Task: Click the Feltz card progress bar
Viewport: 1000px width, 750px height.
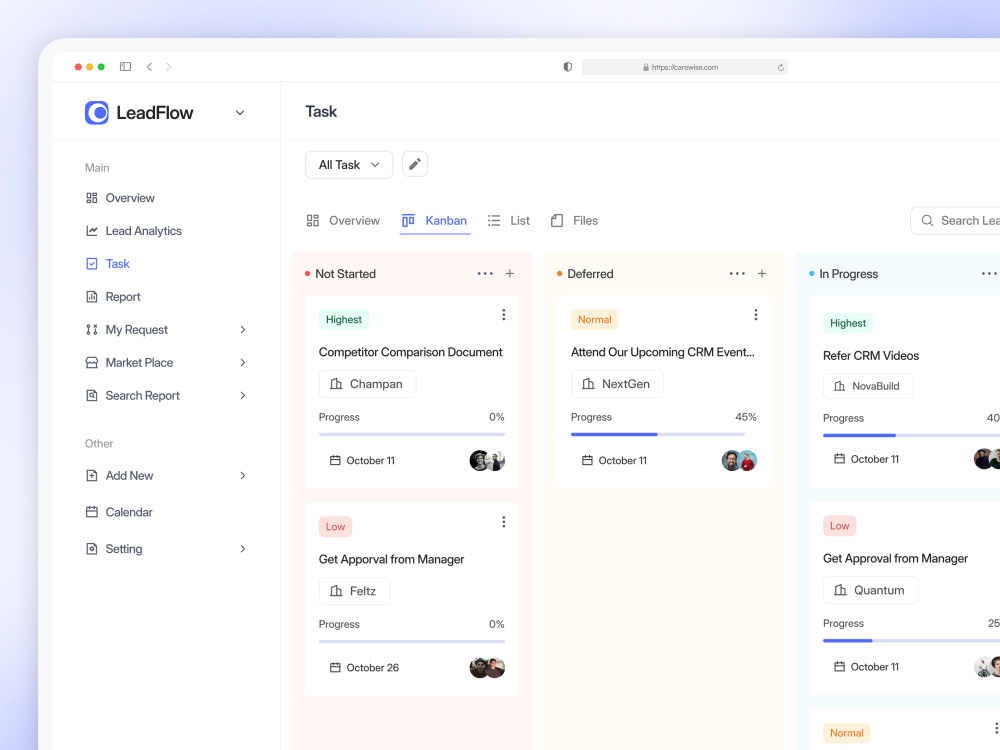Action: click(412, 642)
